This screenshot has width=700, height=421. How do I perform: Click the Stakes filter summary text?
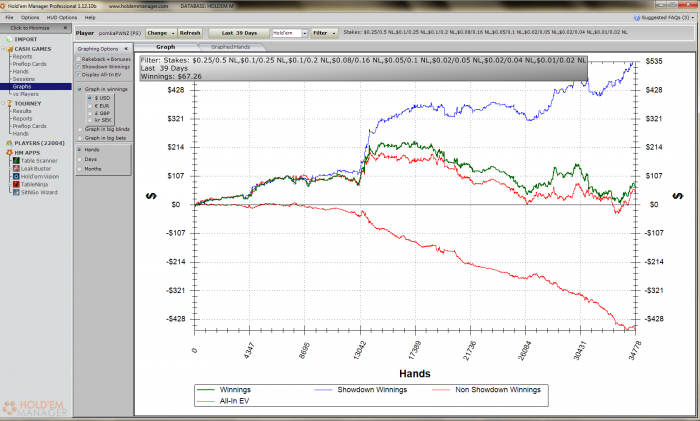485,33
